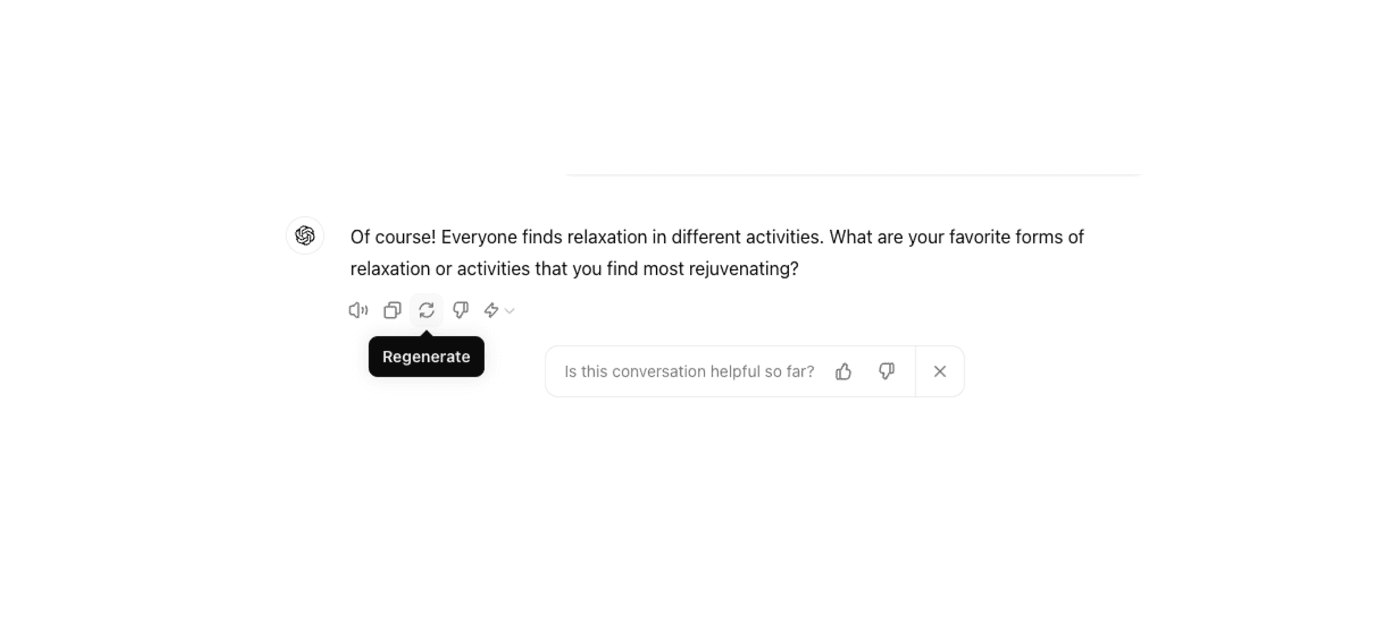Click the words 'Of course!' in the reply
The width and height of the screenshot is (1379, 637).
pos(393,237)
